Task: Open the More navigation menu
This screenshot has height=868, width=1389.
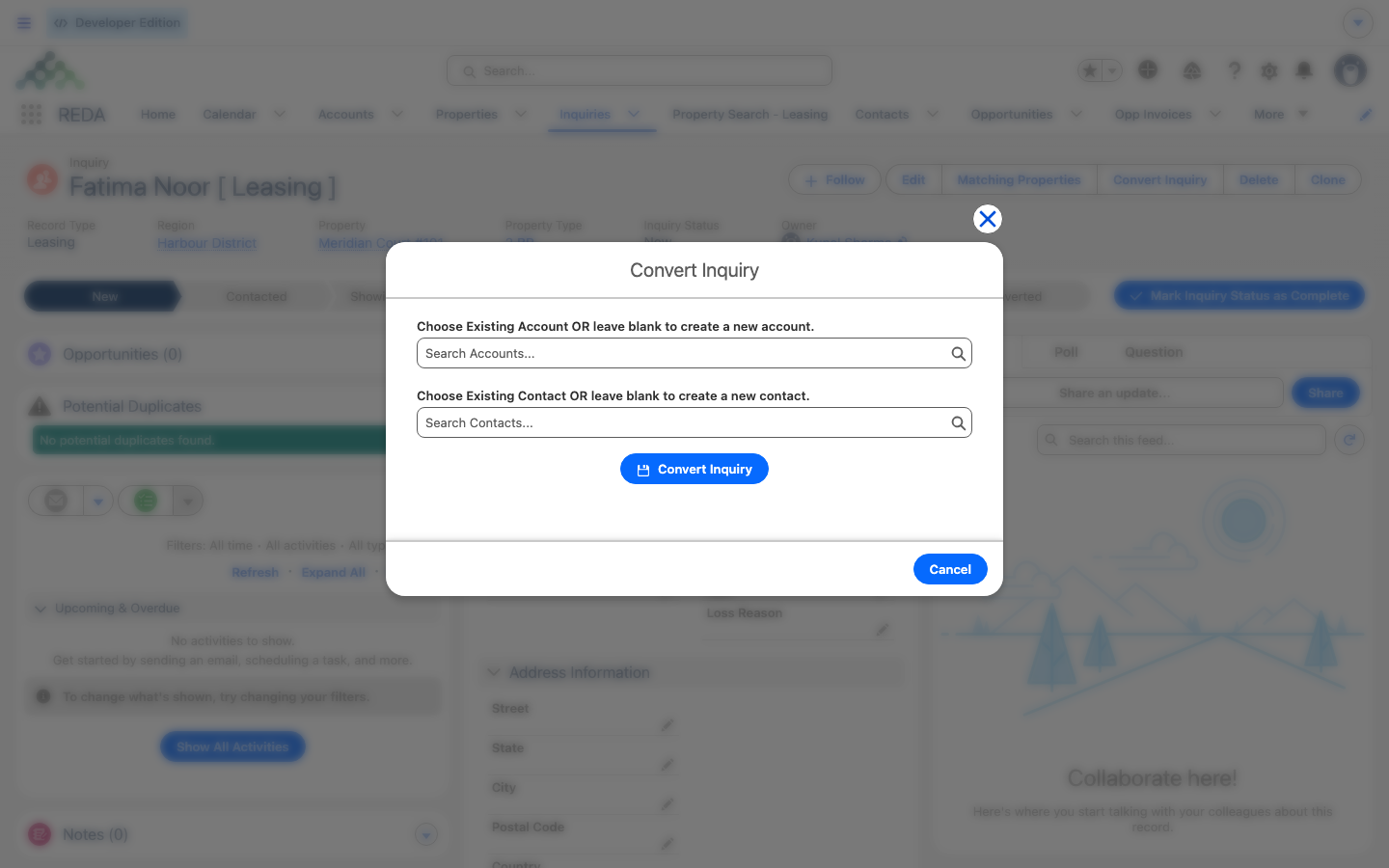Action: [x=1281, y=114]
